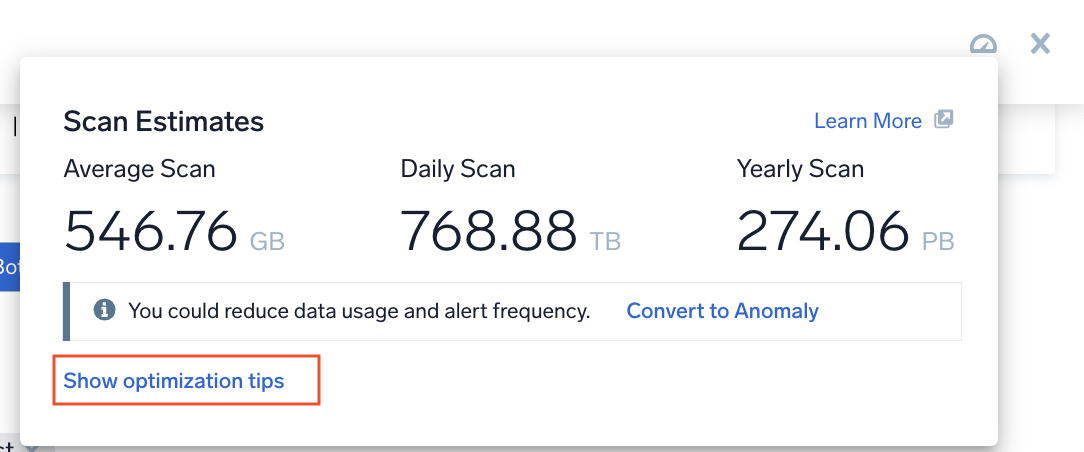The image size is (1084, 452).
Task: Click Convert to Anomaly
Action: point(722,311)
